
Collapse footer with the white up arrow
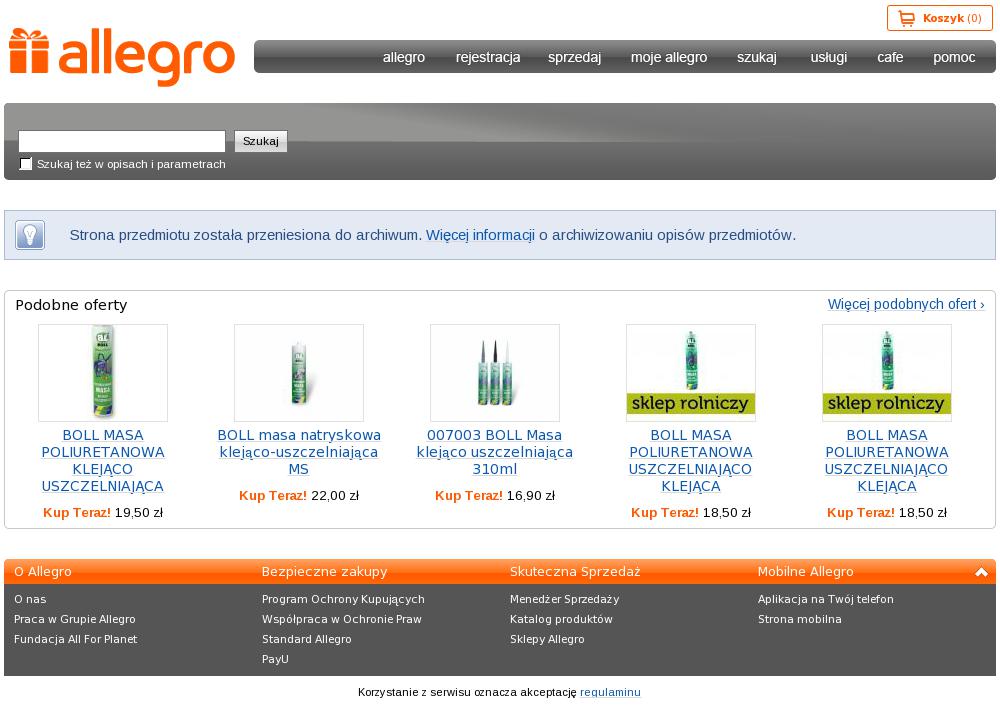(981, 572)
